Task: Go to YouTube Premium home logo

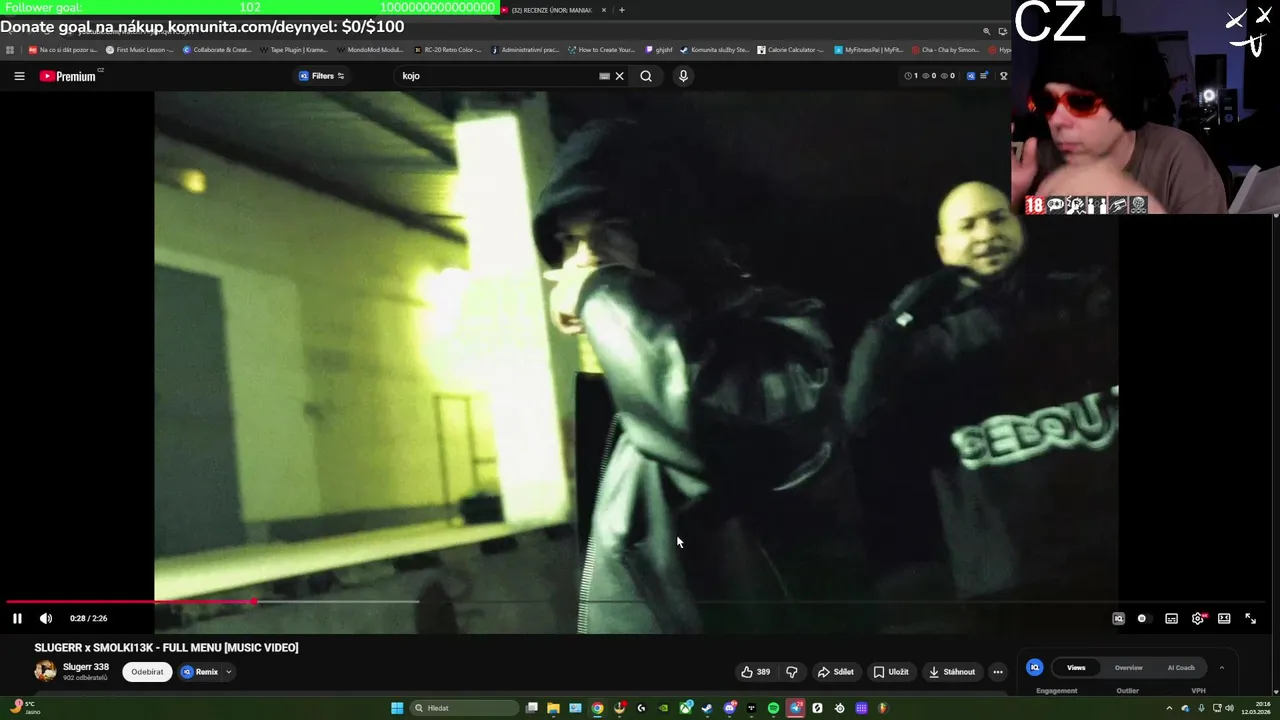Action: (x=69, y=76)
